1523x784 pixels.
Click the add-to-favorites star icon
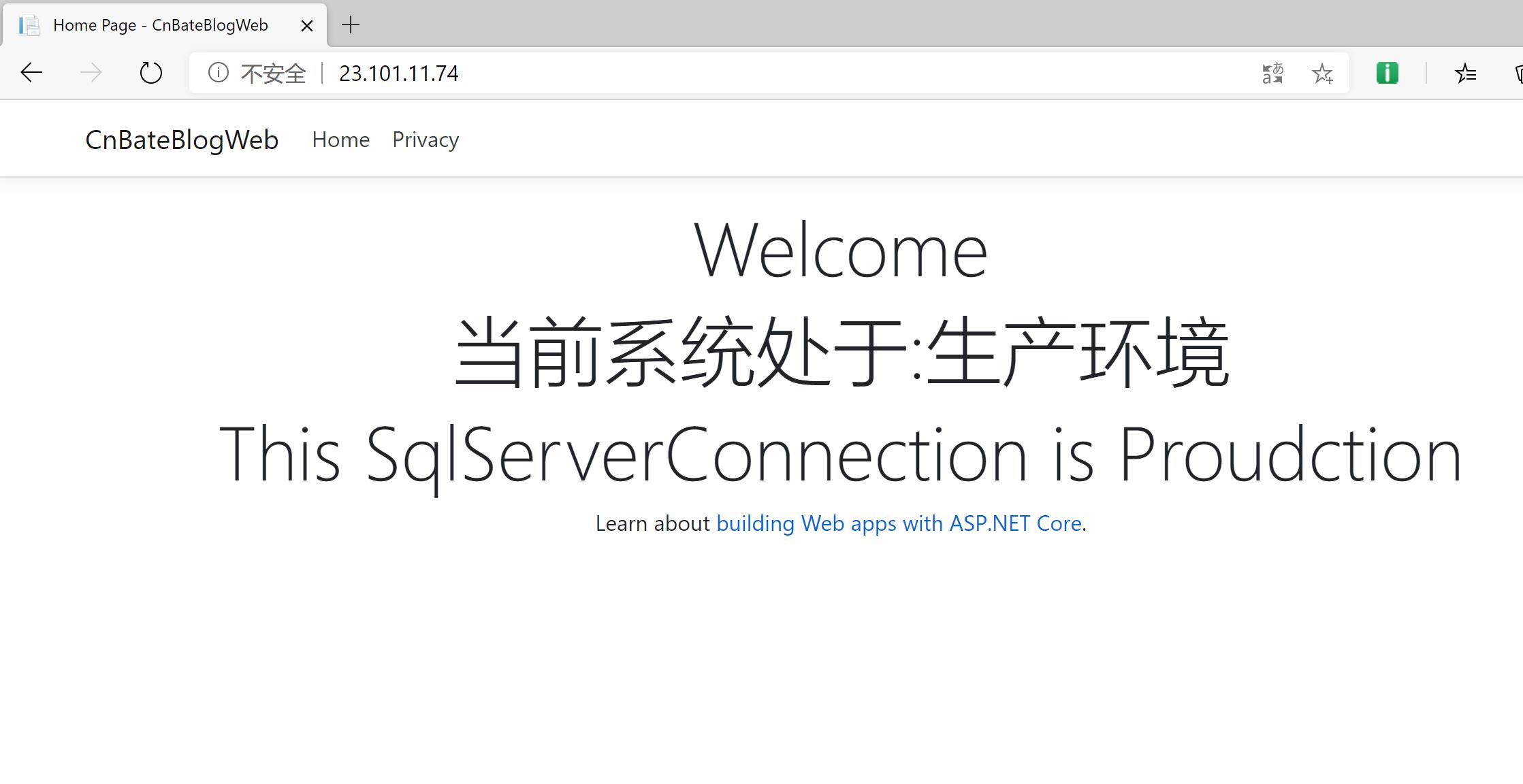[x=1322, y=73]
